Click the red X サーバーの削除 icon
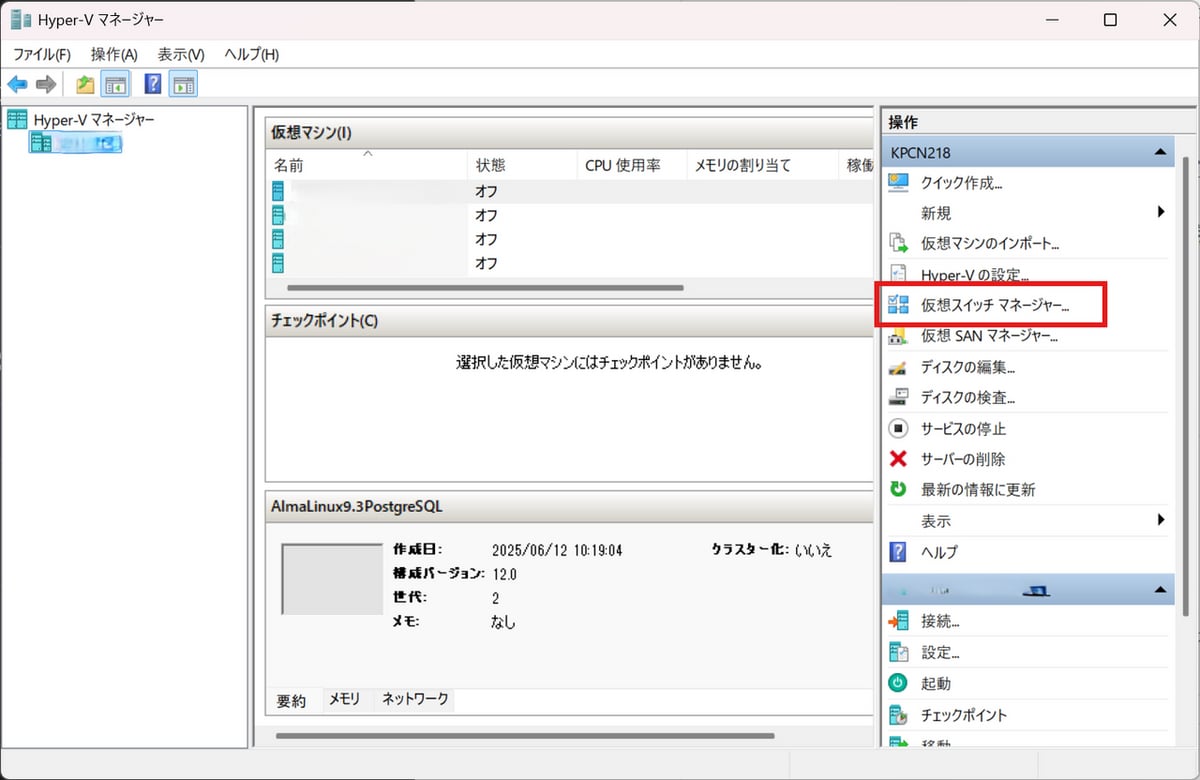The width and height of the screenshot is (1200, 780). [898, 459]
